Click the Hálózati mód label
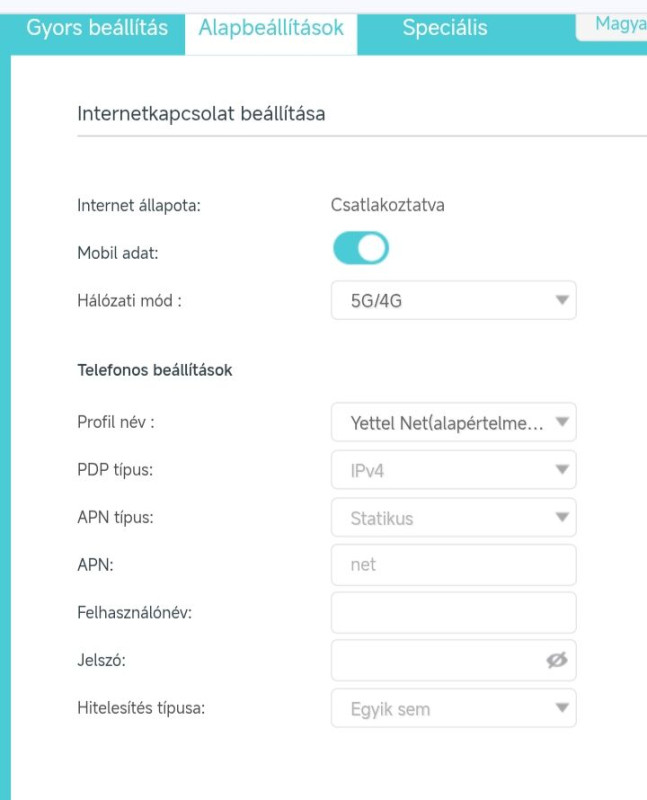Screen dimensions: 647x800 [x=129, y=300]
